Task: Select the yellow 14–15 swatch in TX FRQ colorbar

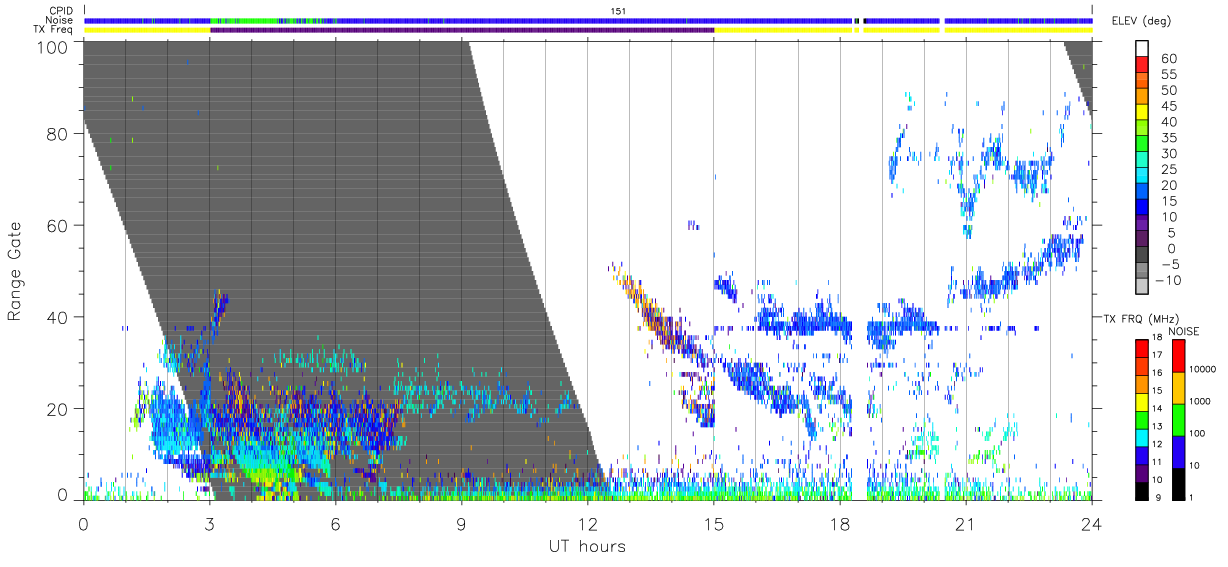Action: click(1142, 401)
